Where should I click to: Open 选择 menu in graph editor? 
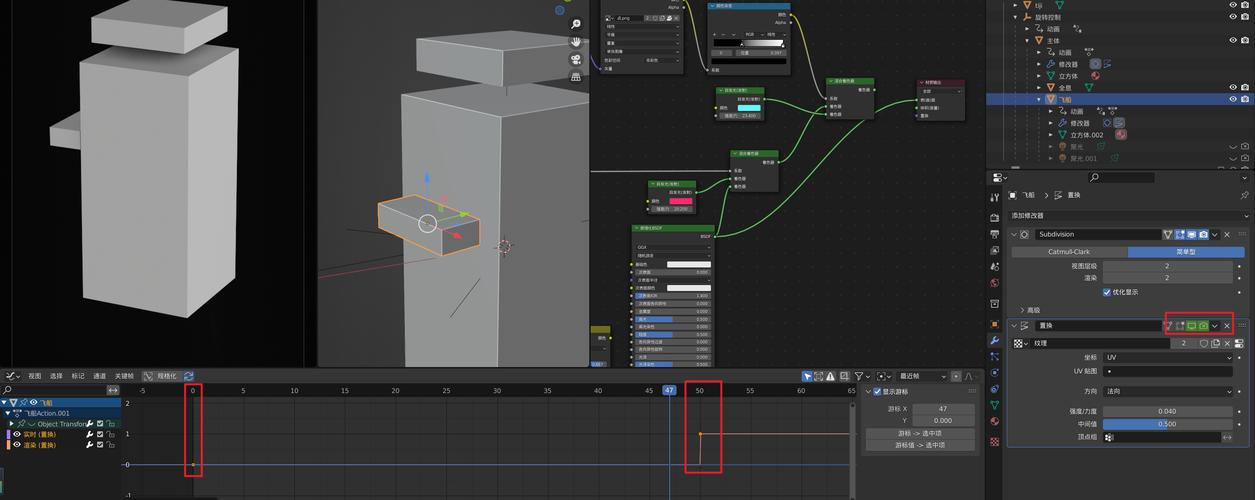tap(56, 376)
